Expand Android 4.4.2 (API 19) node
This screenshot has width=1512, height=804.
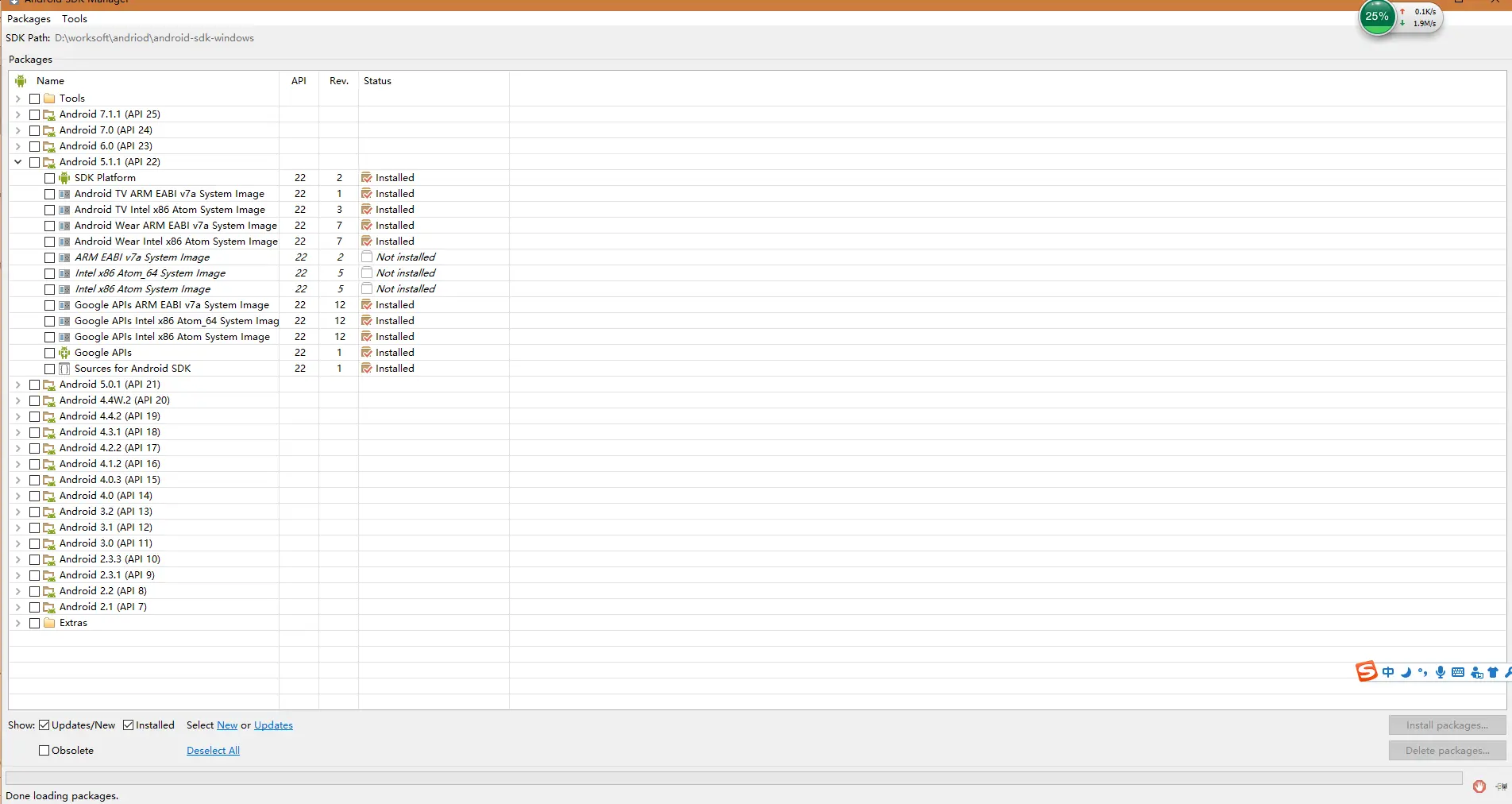(x=18, y=416)
